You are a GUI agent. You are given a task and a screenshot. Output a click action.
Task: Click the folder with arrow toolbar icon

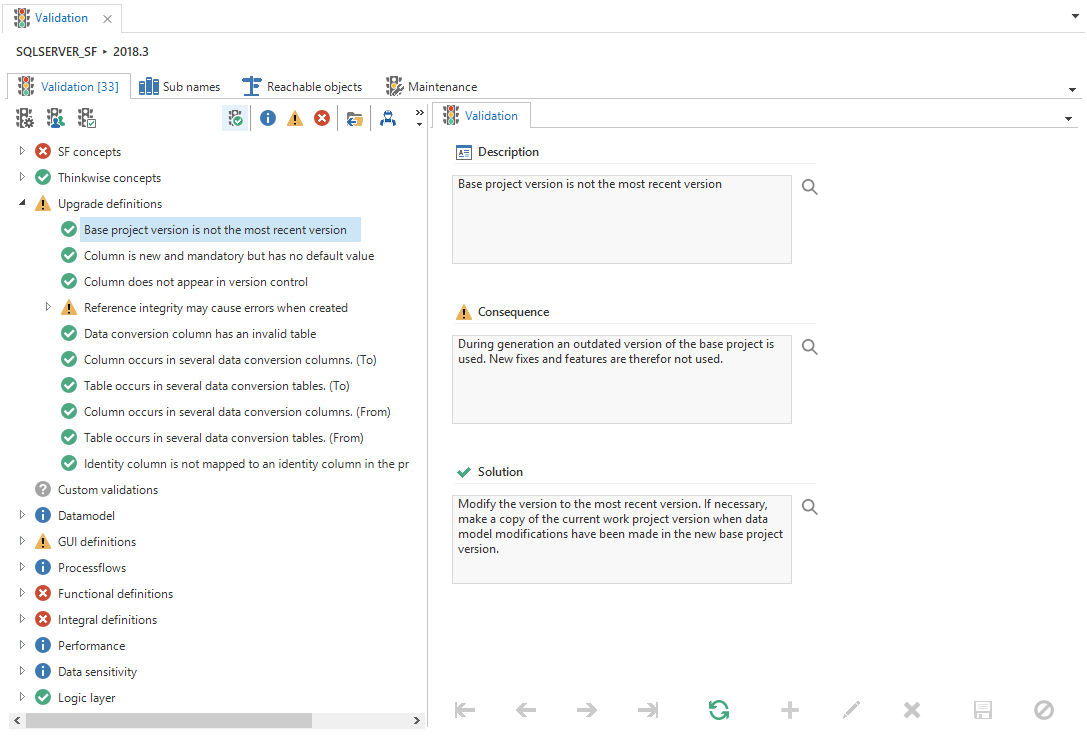[354, 118]
